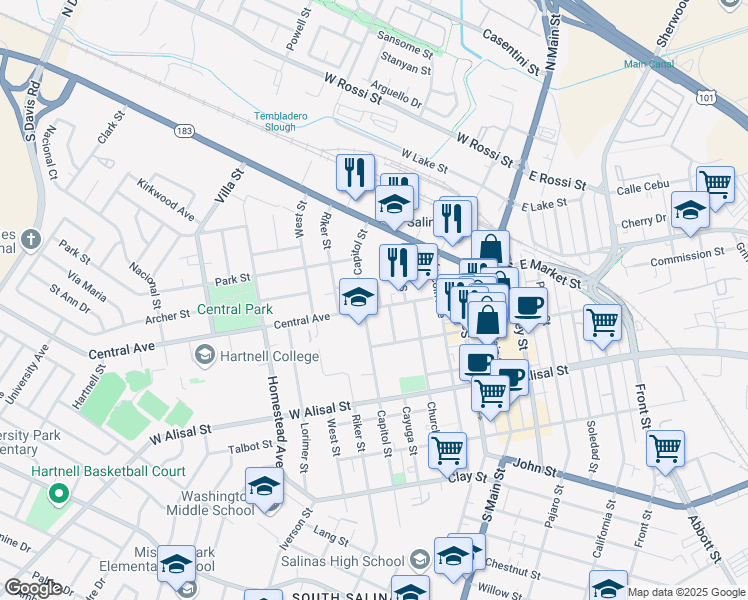Click the Villa St label

click(229, 186)
